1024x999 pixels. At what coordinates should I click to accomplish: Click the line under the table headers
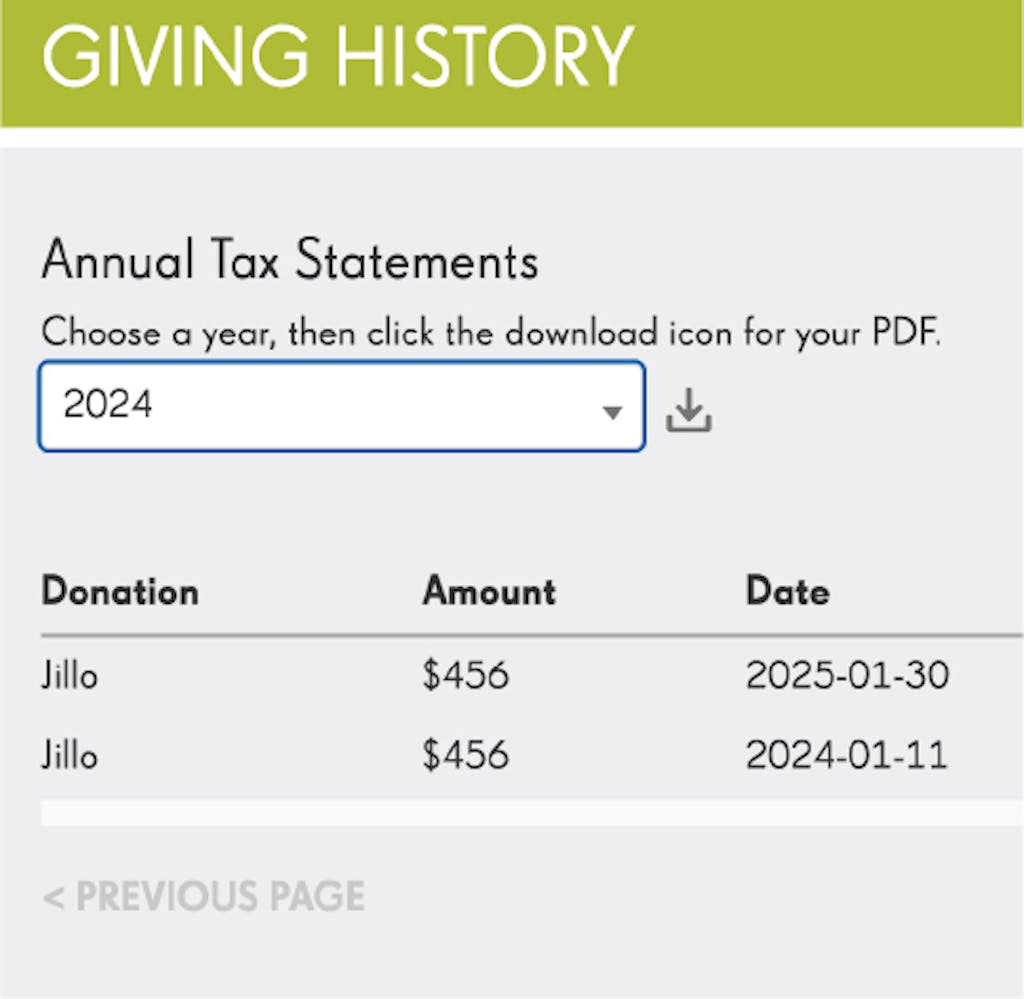pyautogui.click(x=530, y=634)
